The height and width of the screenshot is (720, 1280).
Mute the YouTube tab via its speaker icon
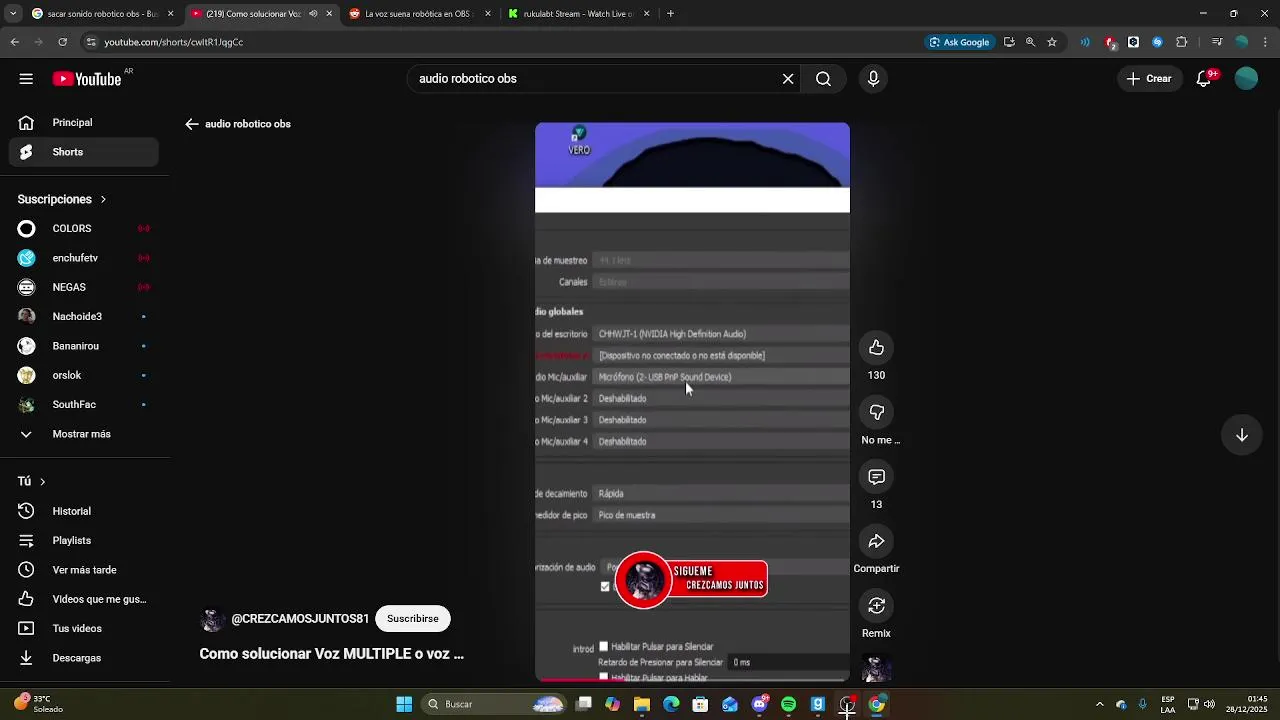(x=313, y=14)
